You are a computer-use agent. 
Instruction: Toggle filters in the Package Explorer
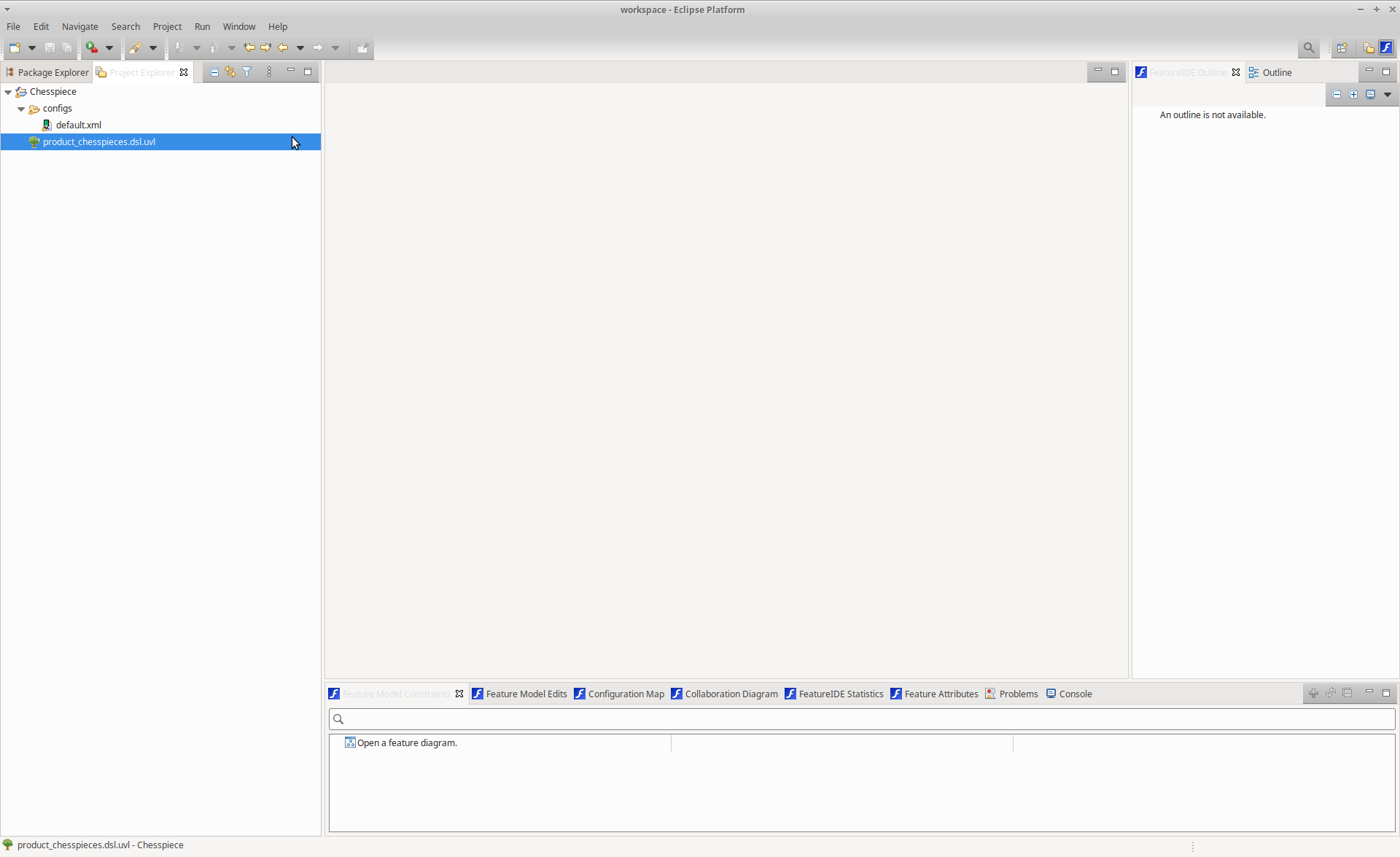click(247, 71)
